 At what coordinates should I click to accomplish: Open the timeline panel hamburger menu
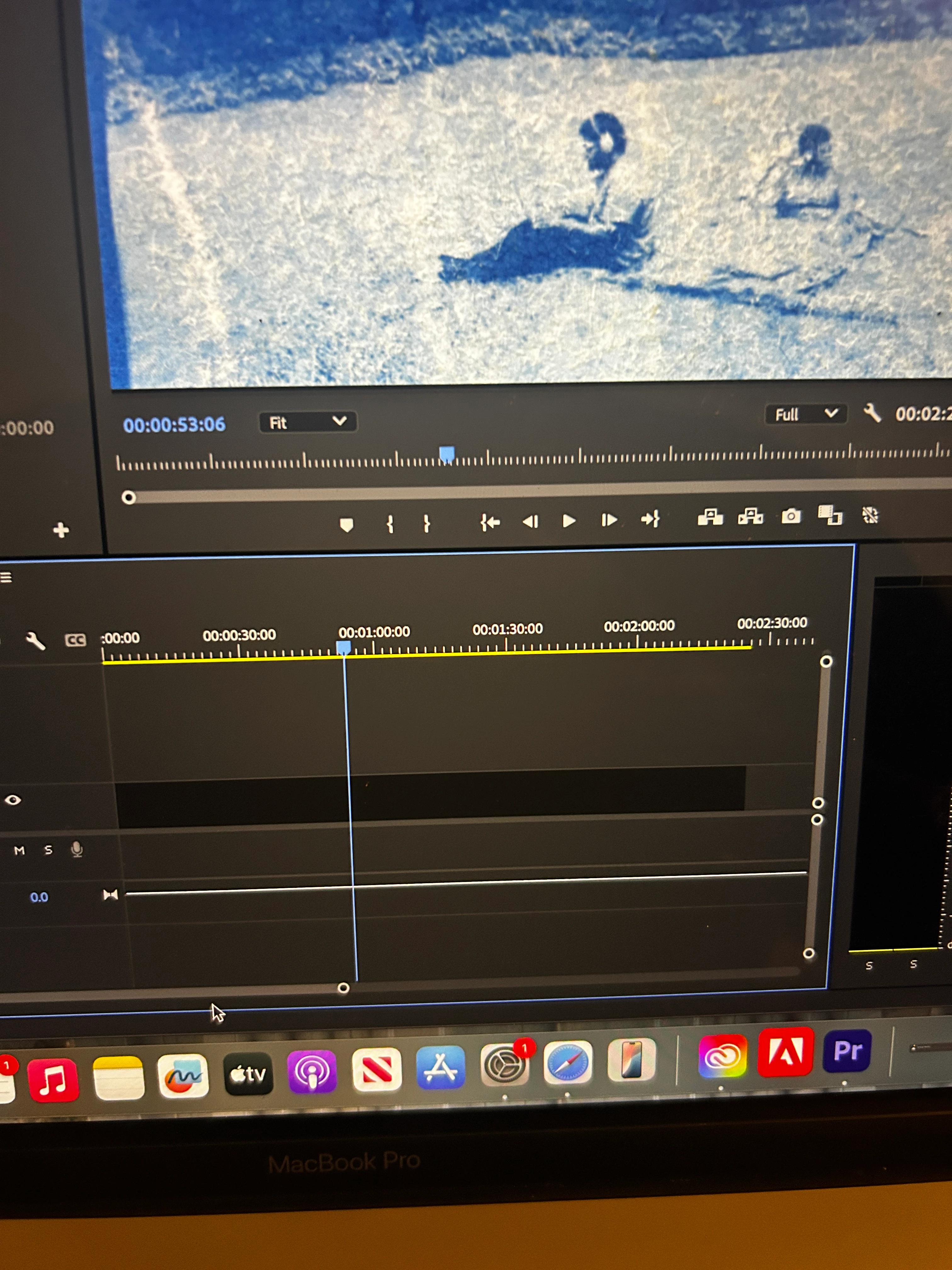click(6, 577)
